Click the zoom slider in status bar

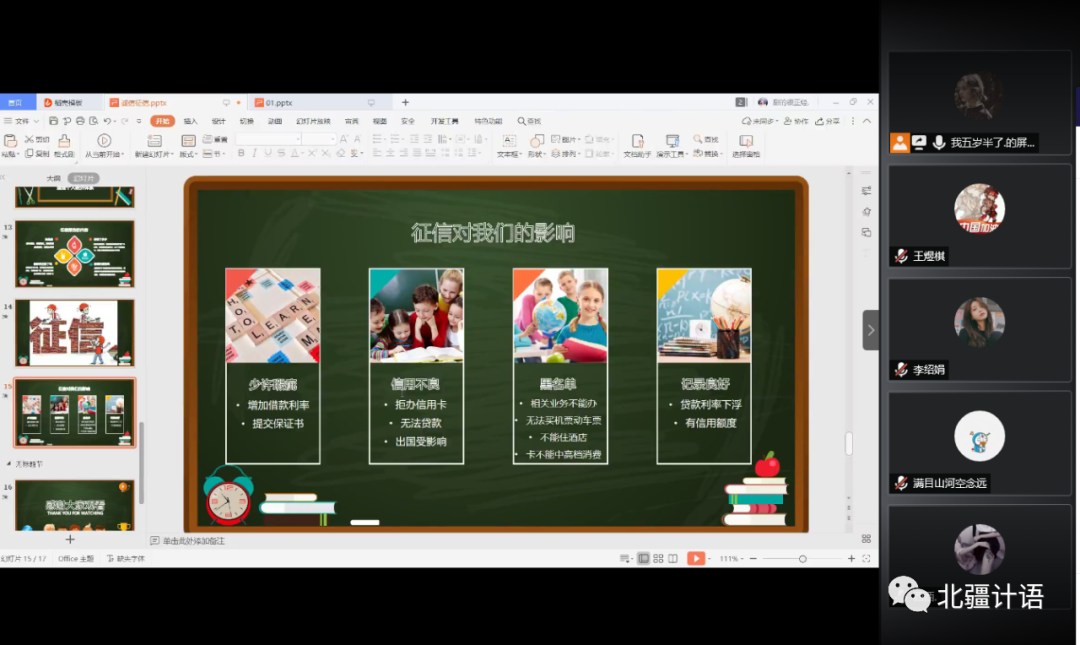802,558
